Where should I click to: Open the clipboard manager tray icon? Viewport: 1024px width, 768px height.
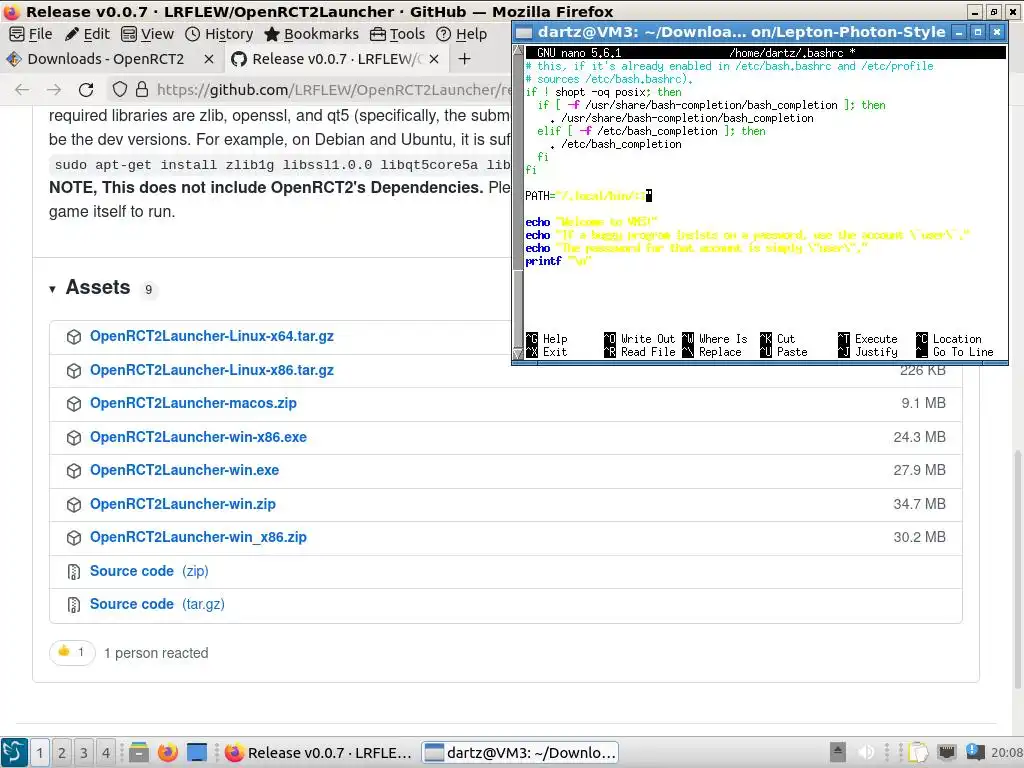pos(918,752)
